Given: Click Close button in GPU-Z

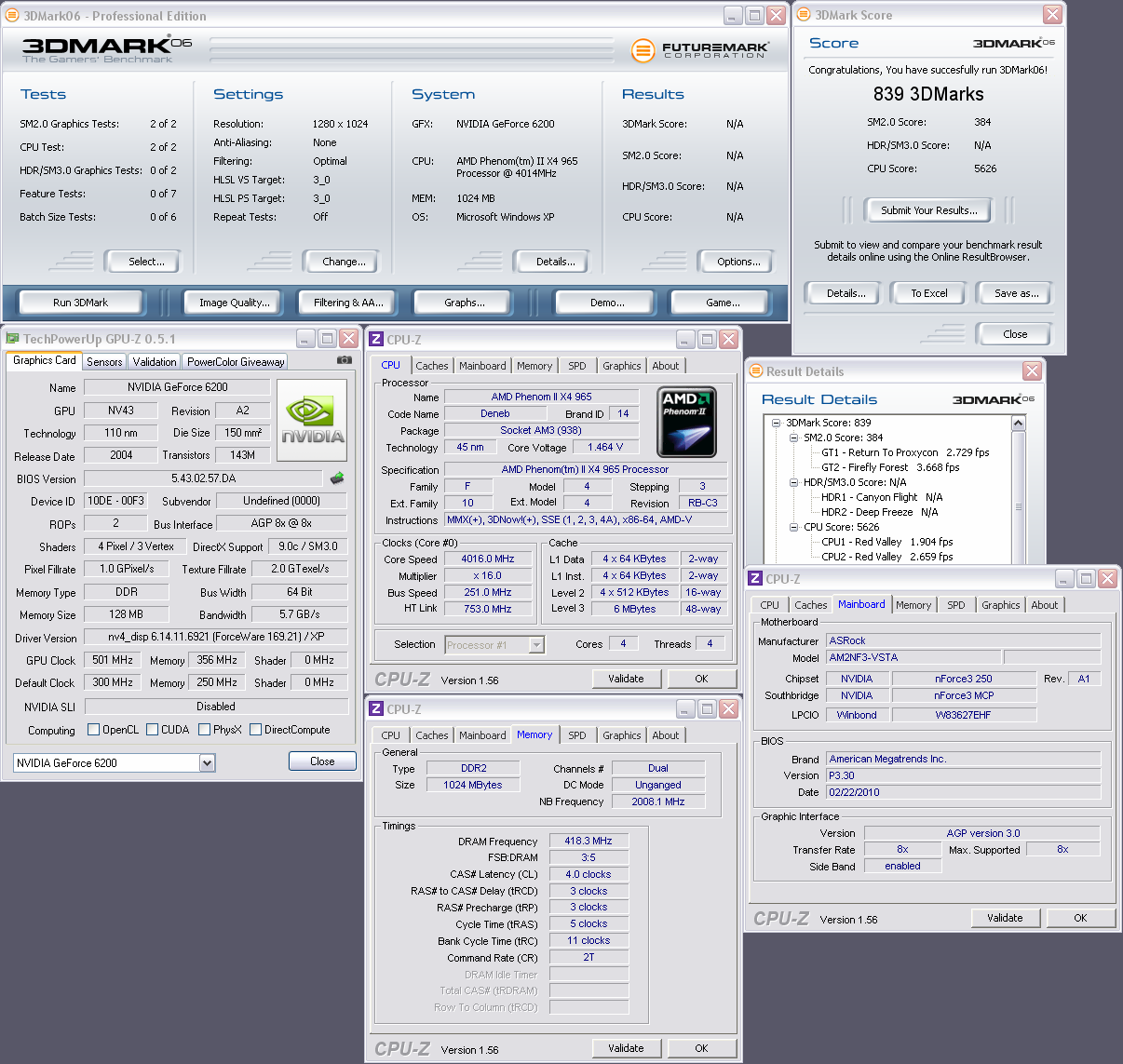Looking at the screenshot, I should pyautogui.click(x=322, y=761).
